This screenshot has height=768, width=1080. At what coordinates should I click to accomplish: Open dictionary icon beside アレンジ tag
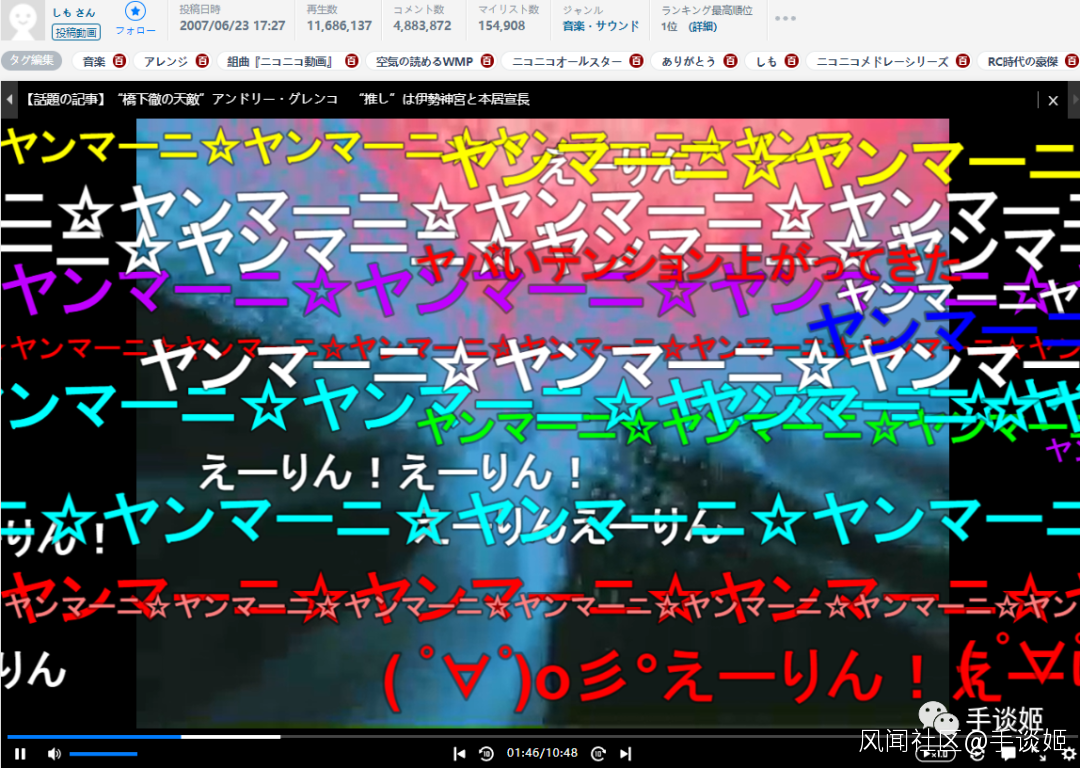(202, 61)
